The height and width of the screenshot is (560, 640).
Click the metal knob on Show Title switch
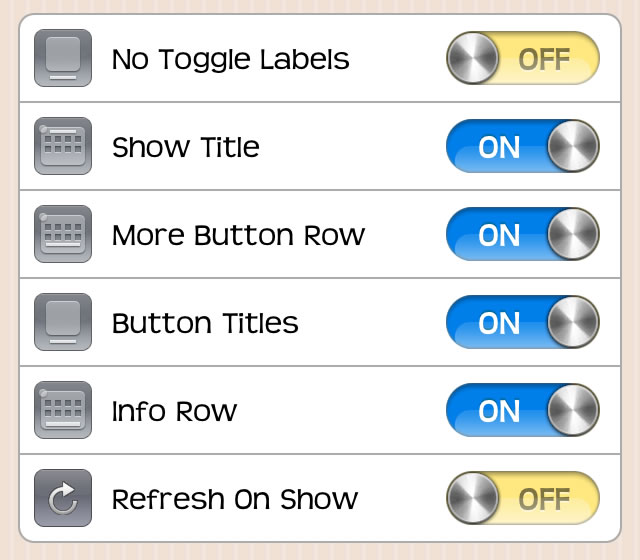coord(573,146)
